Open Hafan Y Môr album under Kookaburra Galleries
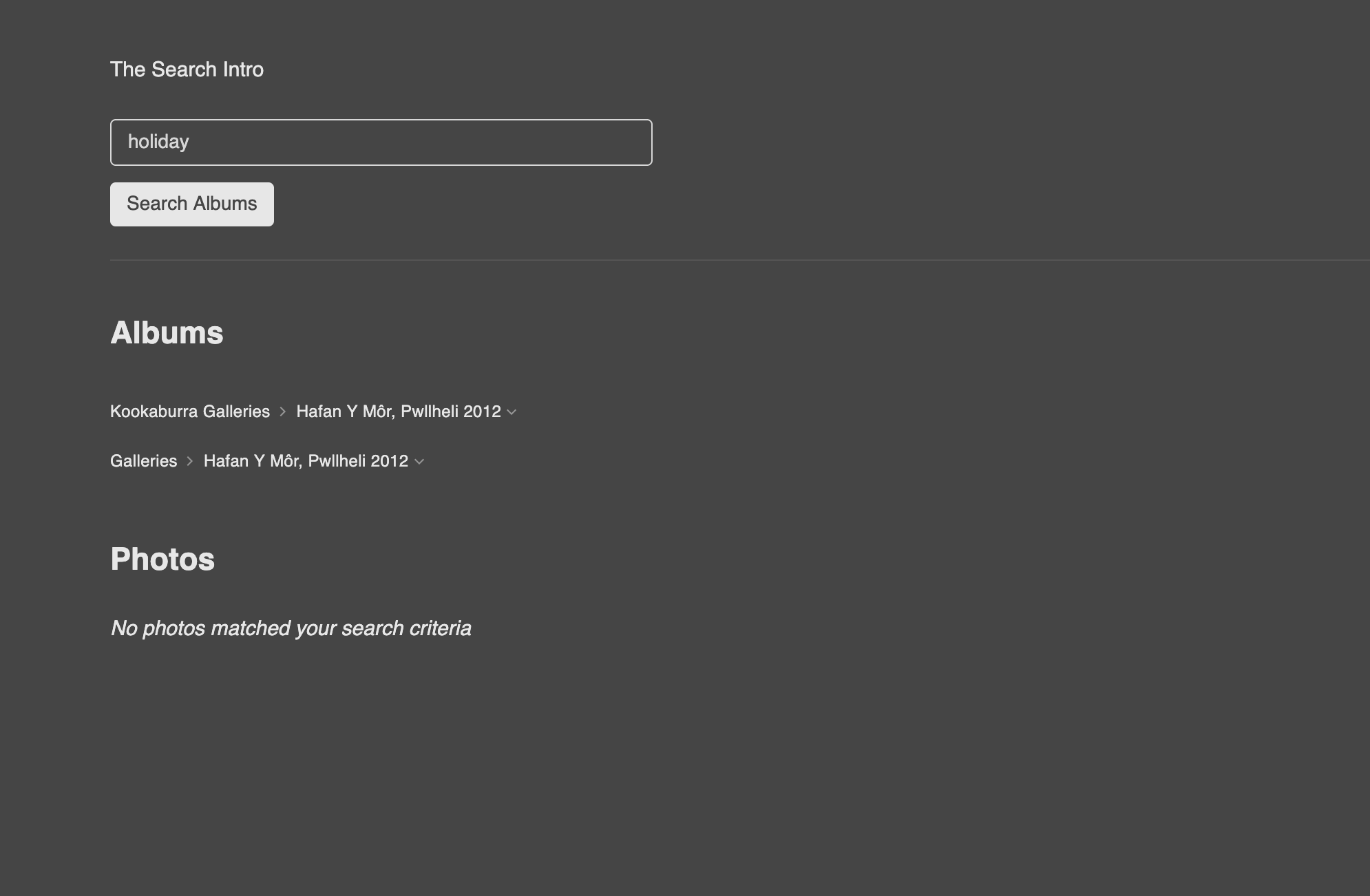The image size is (1370, 896). (x=399, y=412)
